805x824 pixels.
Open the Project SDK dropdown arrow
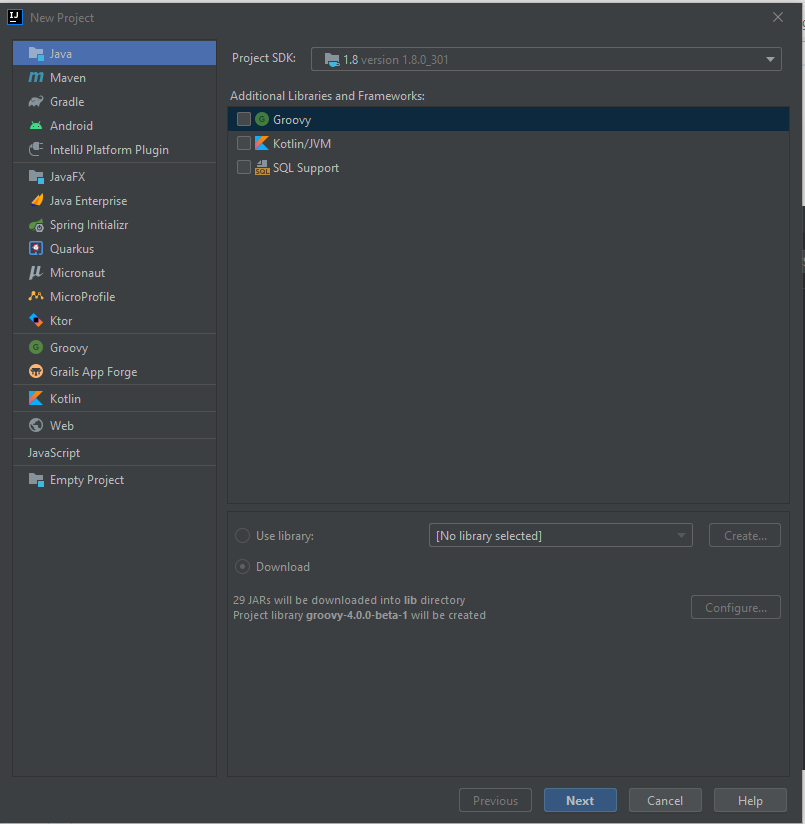[x=770, y=59]
